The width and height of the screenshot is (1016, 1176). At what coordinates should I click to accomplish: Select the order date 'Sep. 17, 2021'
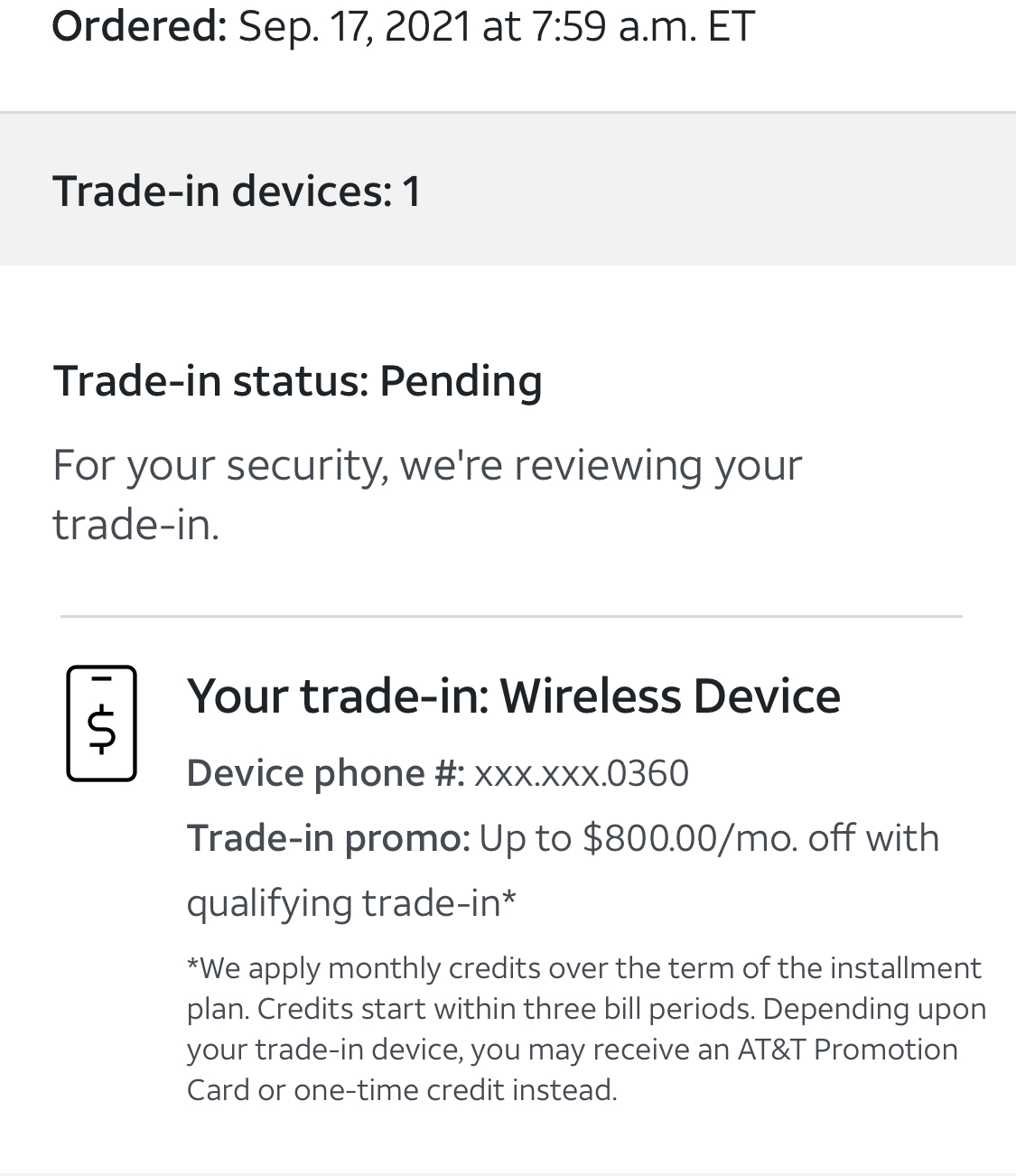pos(354,25)
